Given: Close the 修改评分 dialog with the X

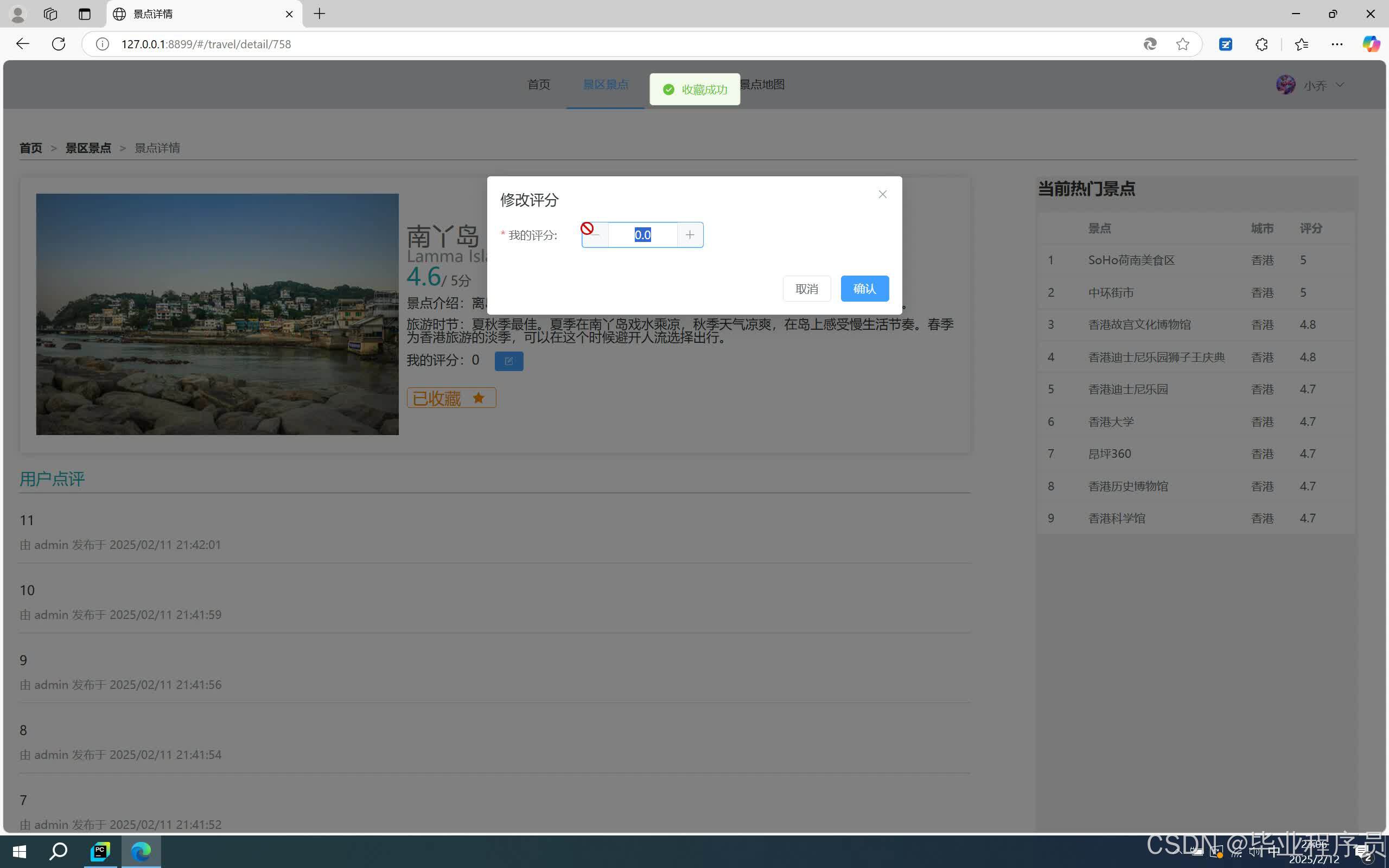Looking at the screenshot, I should tap(882, 195).
